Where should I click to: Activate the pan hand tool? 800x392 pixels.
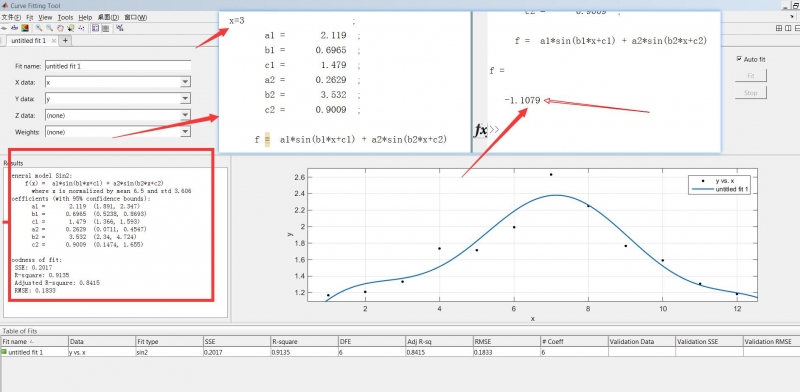pyautogui.click(x=60, y=28)
